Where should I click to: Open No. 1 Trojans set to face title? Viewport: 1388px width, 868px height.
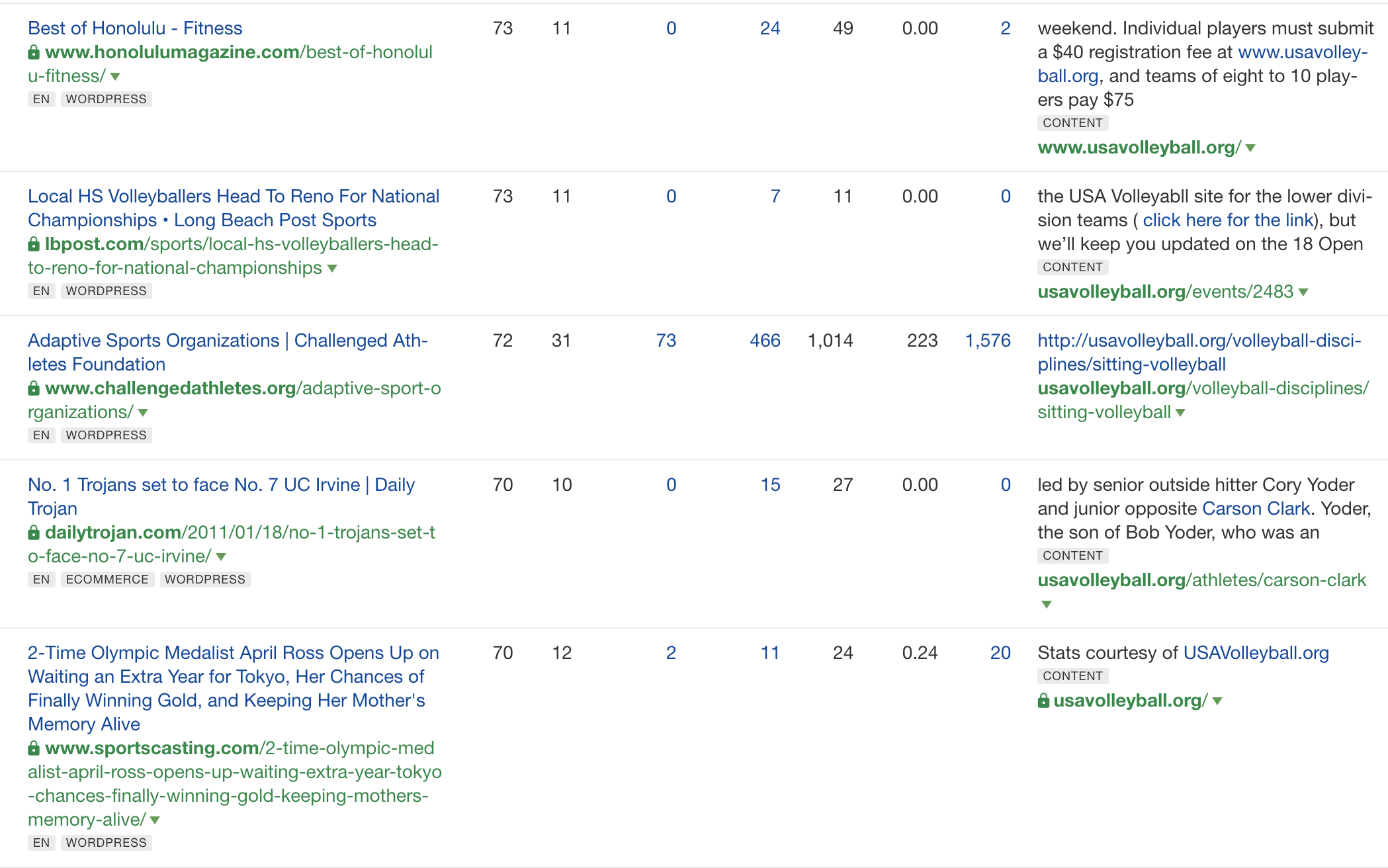click(221, 497)
